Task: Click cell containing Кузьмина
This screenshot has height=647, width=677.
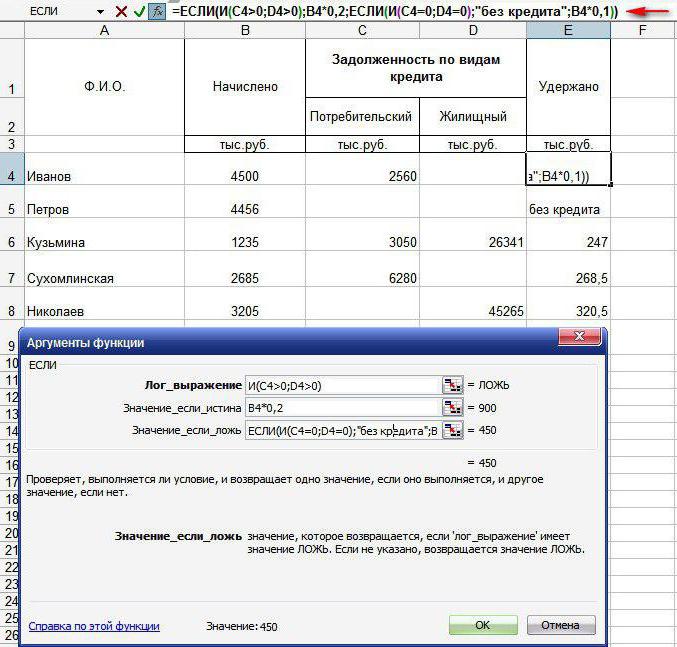Action: click(104, 234)
